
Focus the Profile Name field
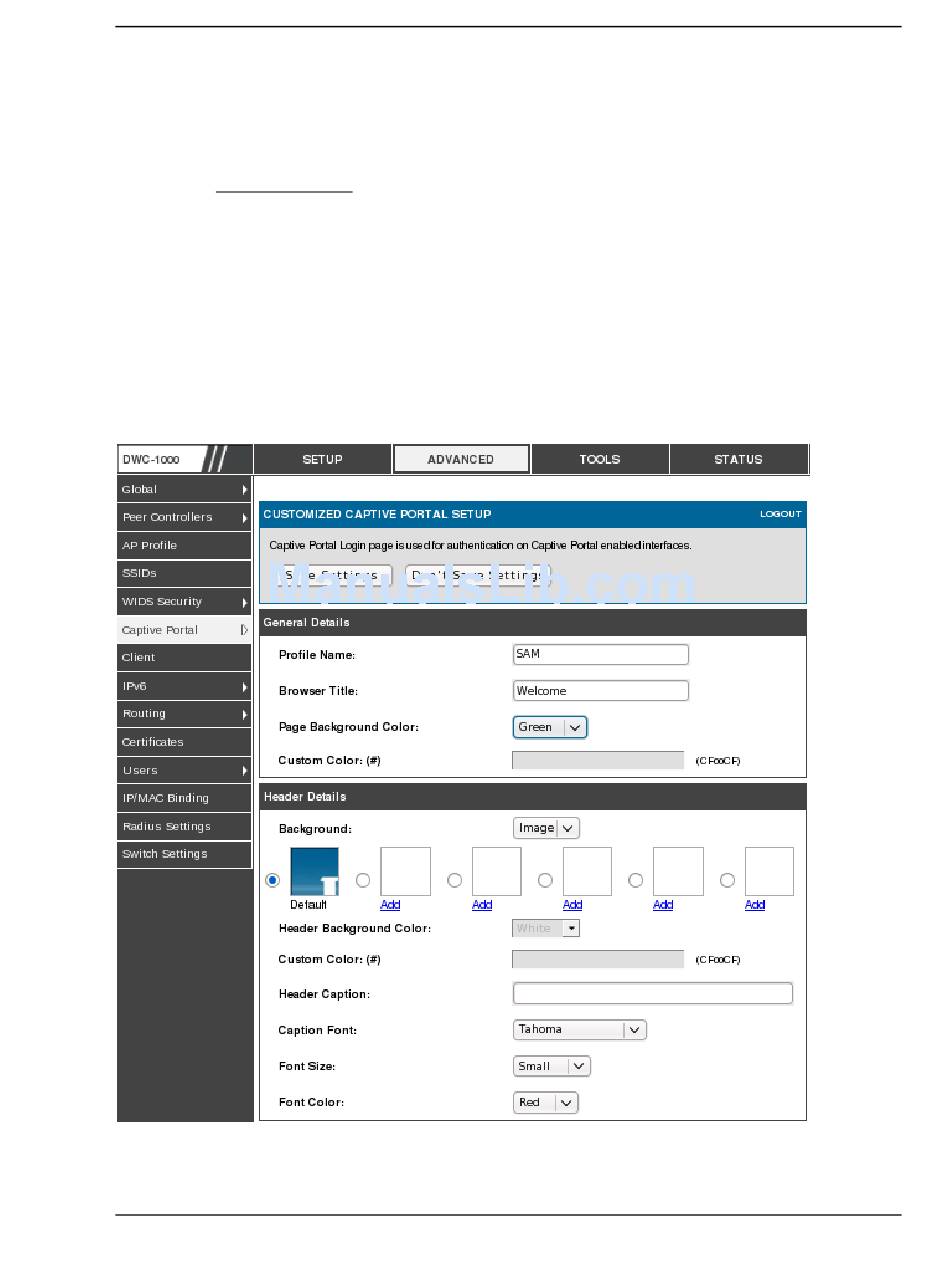601,654
